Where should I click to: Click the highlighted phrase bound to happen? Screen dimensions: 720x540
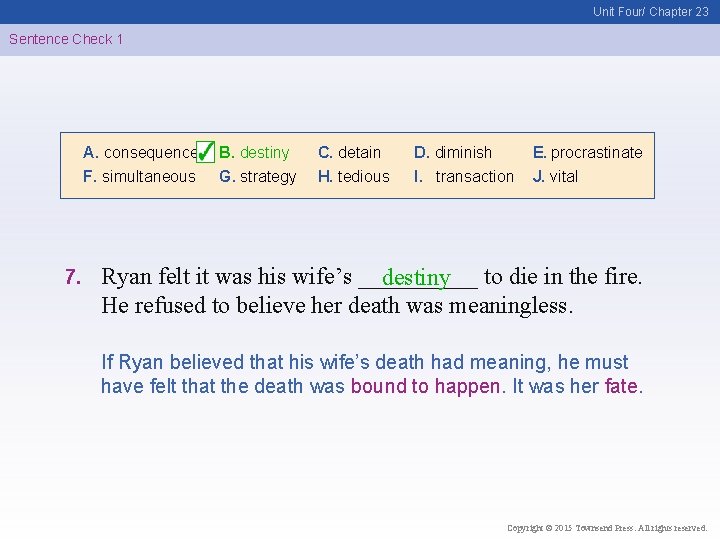[425, 386]
